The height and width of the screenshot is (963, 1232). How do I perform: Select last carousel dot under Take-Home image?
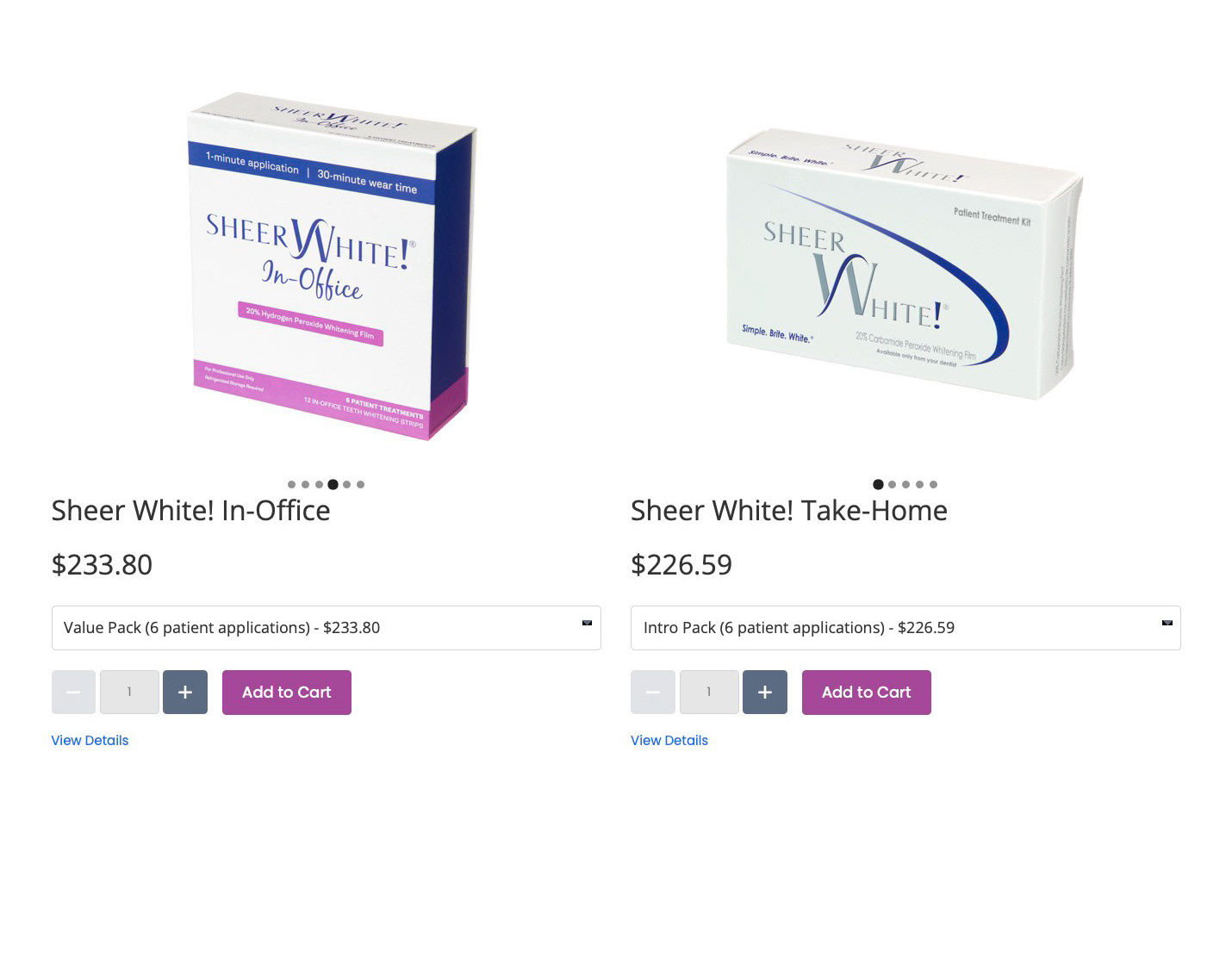[x=933, y=484]
